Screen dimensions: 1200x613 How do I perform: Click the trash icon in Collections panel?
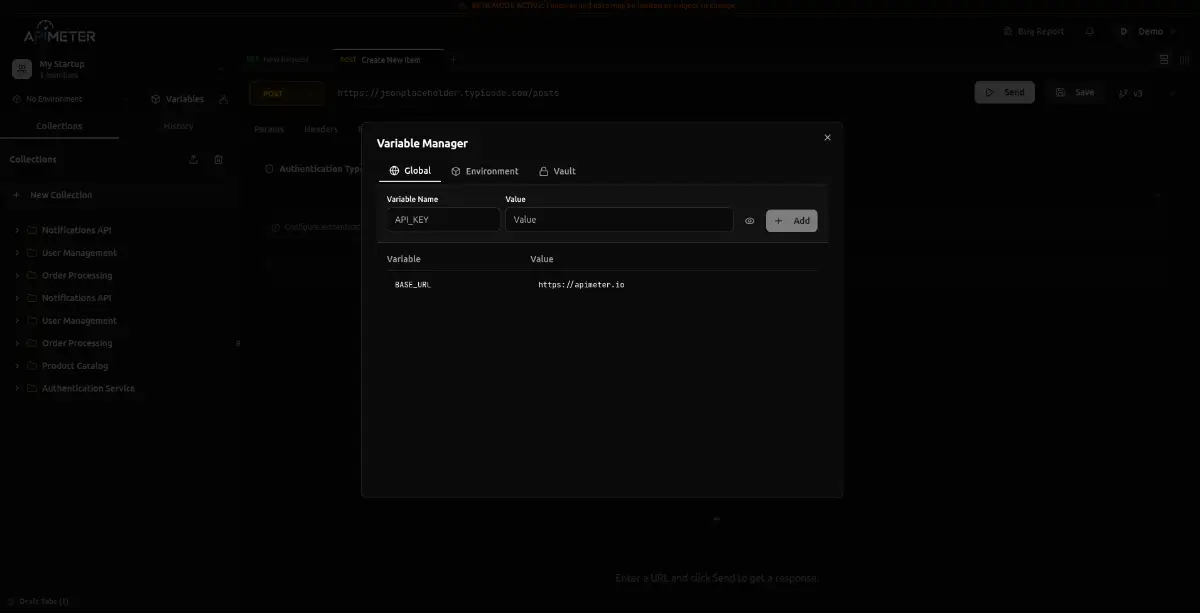[218, 159]
